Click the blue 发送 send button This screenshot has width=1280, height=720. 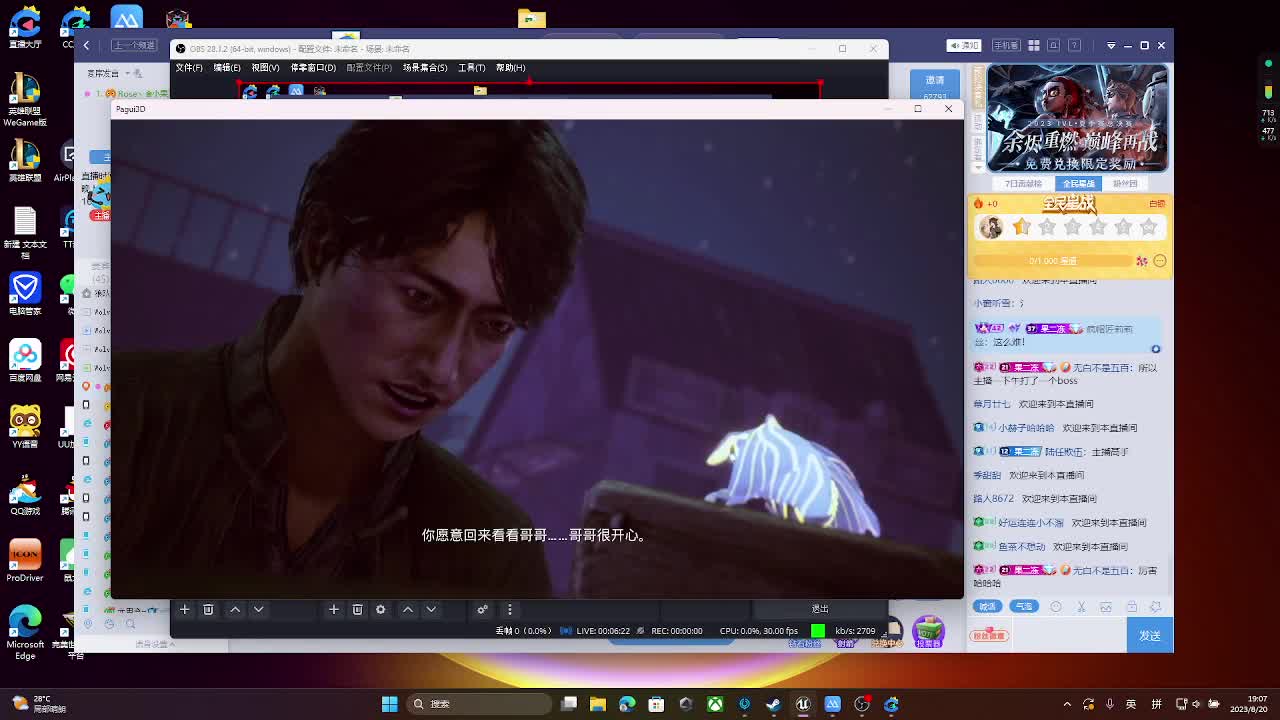coord(1150,636)
